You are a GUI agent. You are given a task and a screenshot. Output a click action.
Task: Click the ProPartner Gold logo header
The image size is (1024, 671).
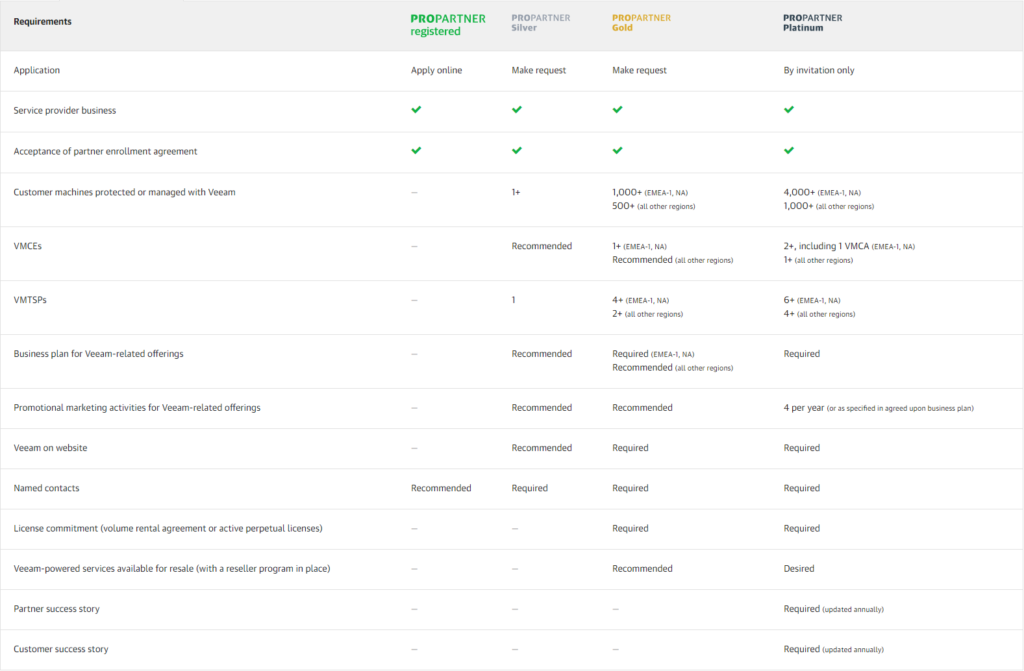[x=641, y=22]
